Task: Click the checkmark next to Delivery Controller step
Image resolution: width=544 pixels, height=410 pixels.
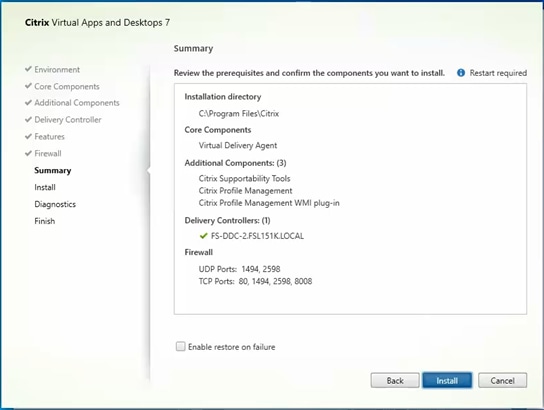Action: (x=28, y=119)
